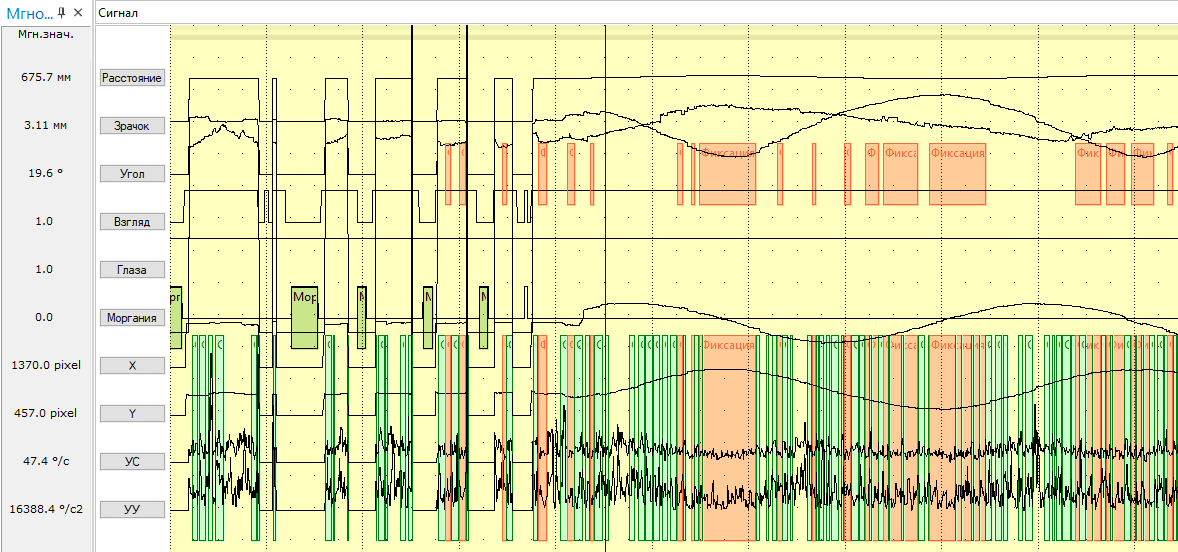1178x552 pixels.
Task: Click the X coordinate channel button
Action: (x=132, y=366)
